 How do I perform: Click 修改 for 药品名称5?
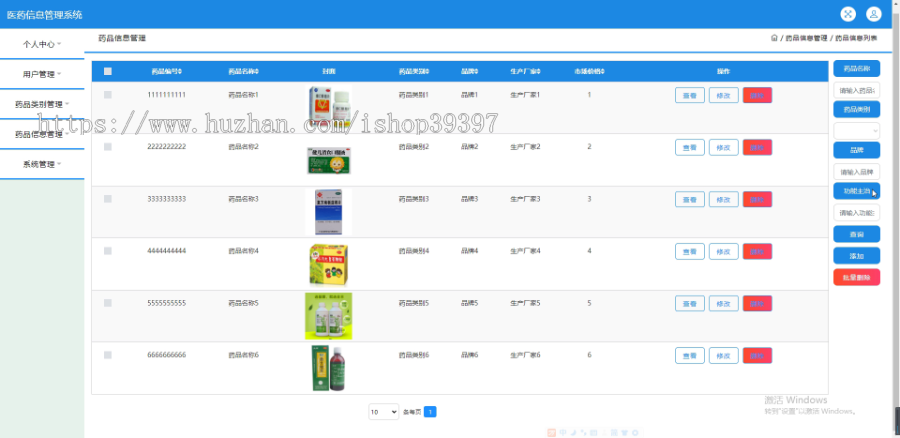coord(724,304)
